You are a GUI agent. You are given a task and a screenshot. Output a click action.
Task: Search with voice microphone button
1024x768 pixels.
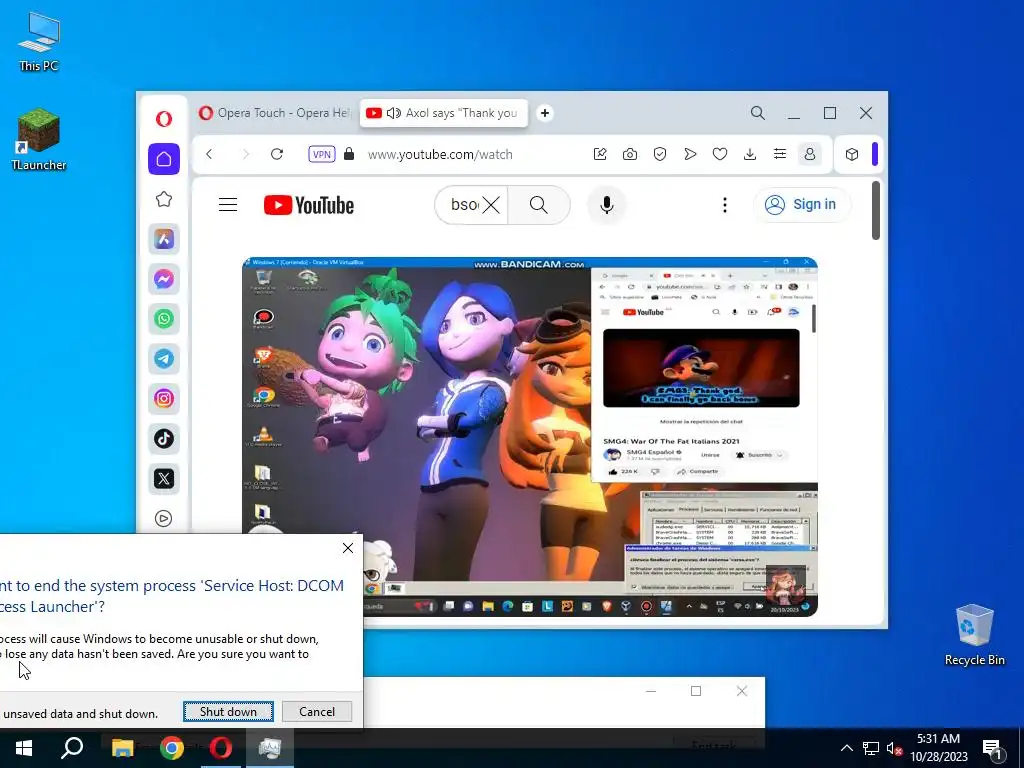pos(607,205)
